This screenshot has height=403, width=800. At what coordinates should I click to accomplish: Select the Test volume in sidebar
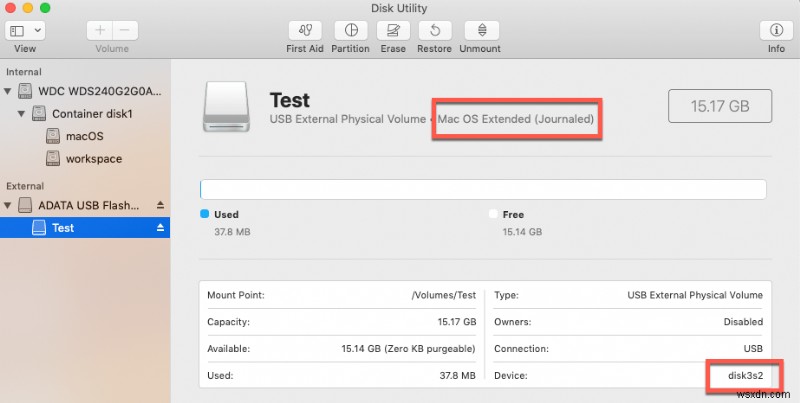click(63, 228)
